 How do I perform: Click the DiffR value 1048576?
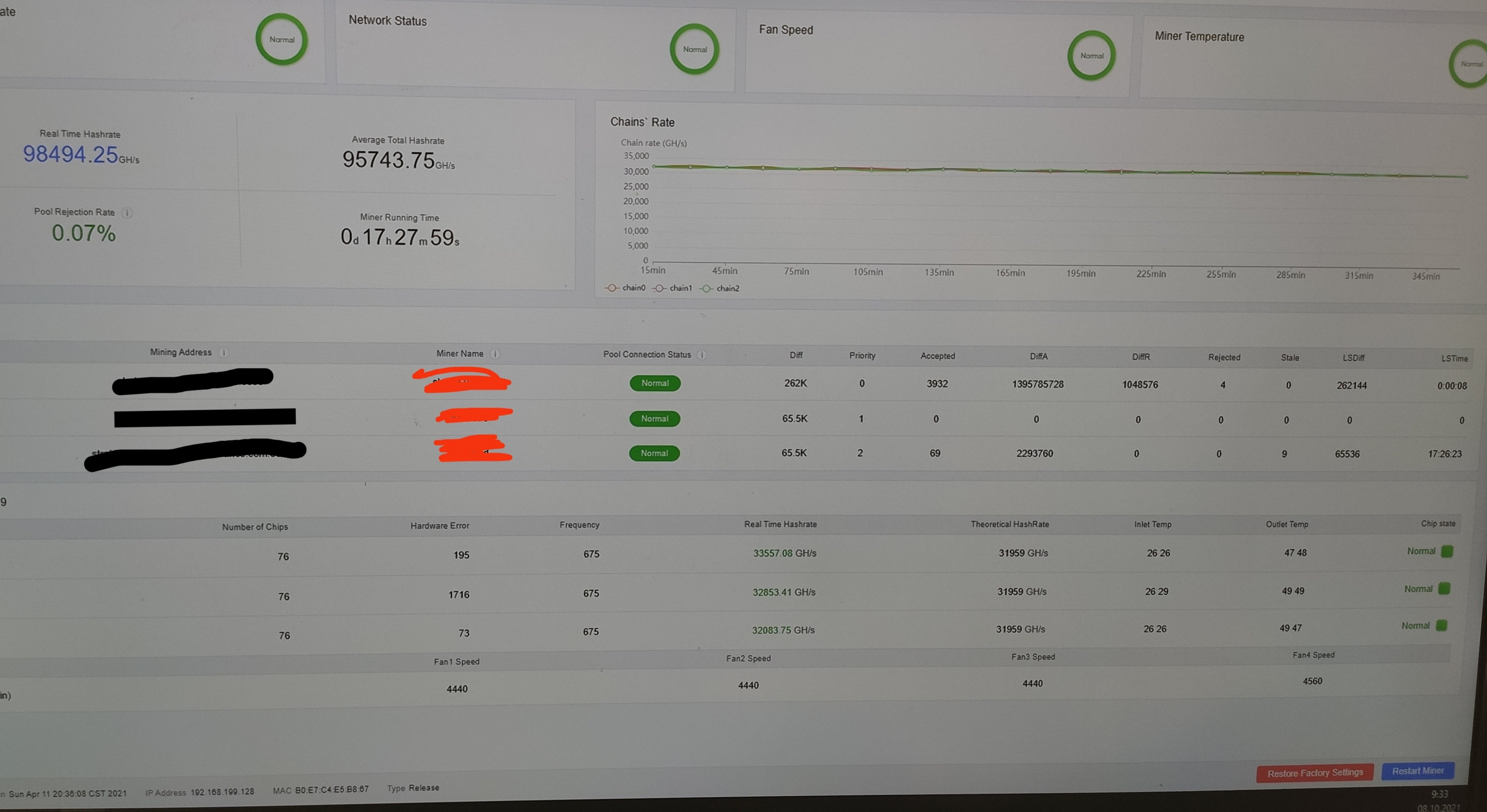(1140, 384)
